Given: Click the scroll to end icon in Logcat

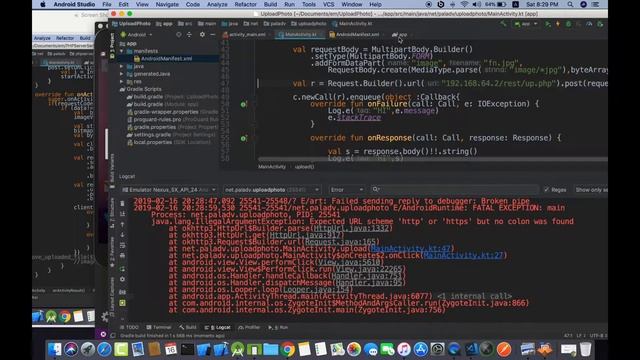Looking at the screenshot, I should [122, 214].
